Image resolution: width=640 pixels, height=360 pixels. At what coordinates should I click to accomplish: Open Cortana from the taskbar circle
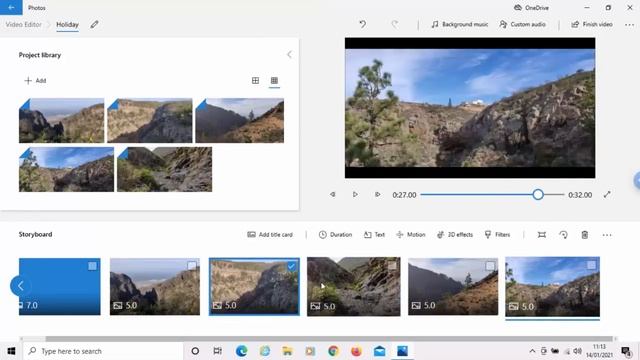pyautogui.click(x=195, y=351)
